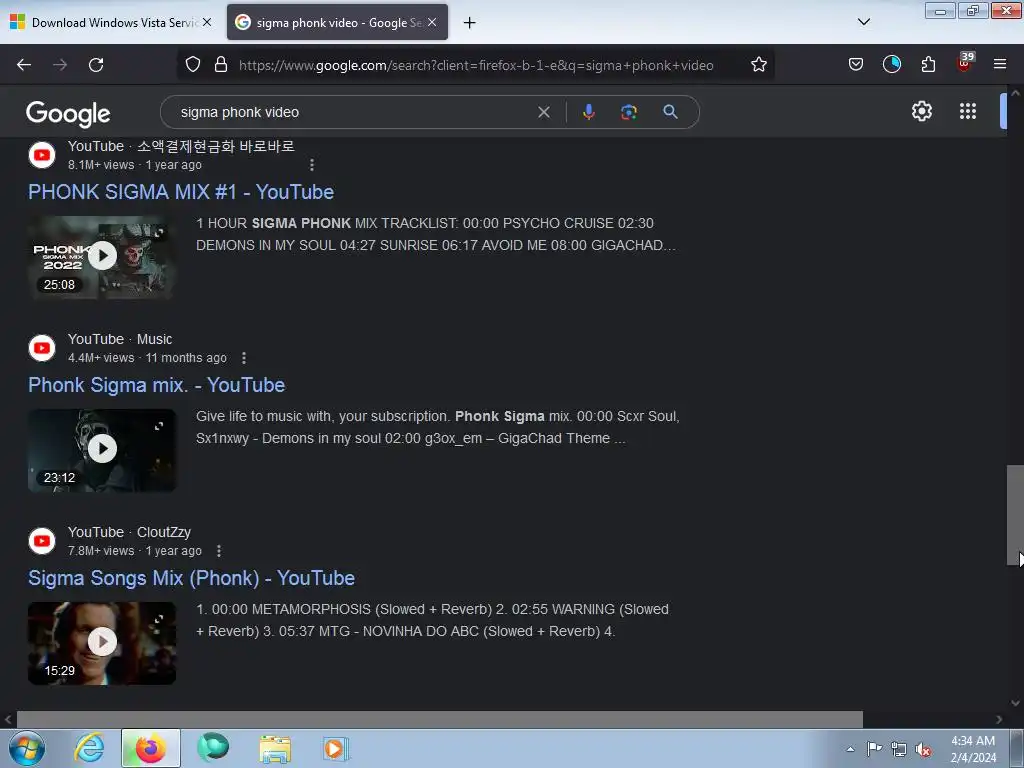Reload the current page
Screen dimensions: 1024x768
(96, 65)
